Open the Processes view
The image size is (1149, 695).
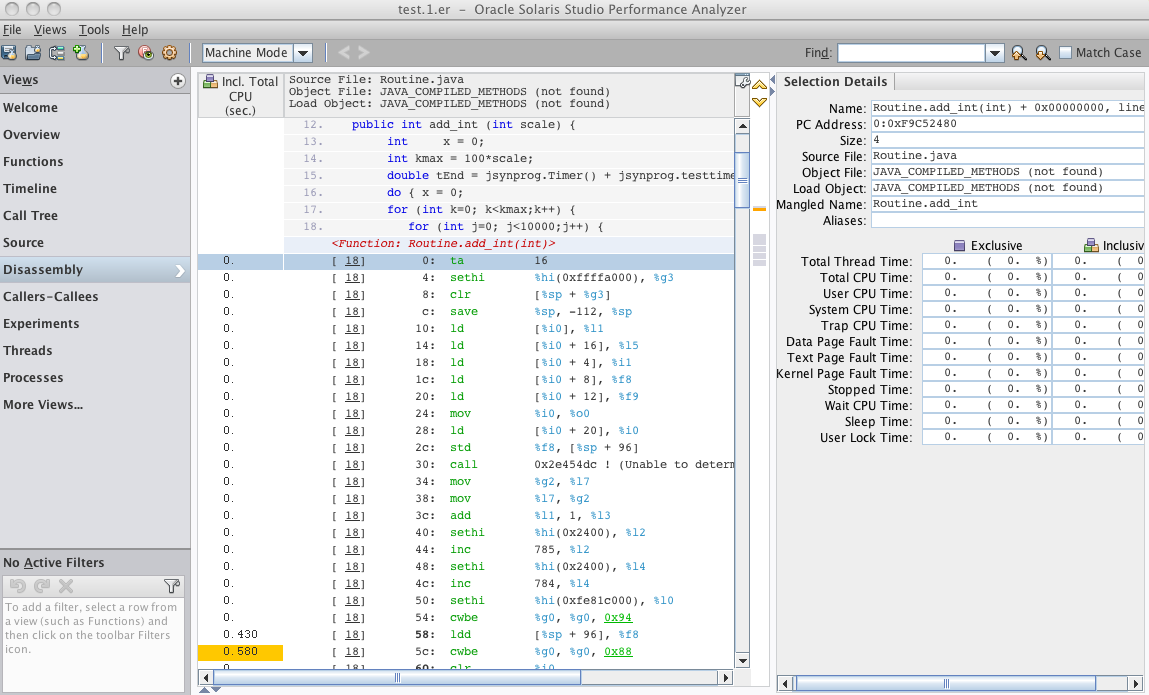(x=95, y=378)
